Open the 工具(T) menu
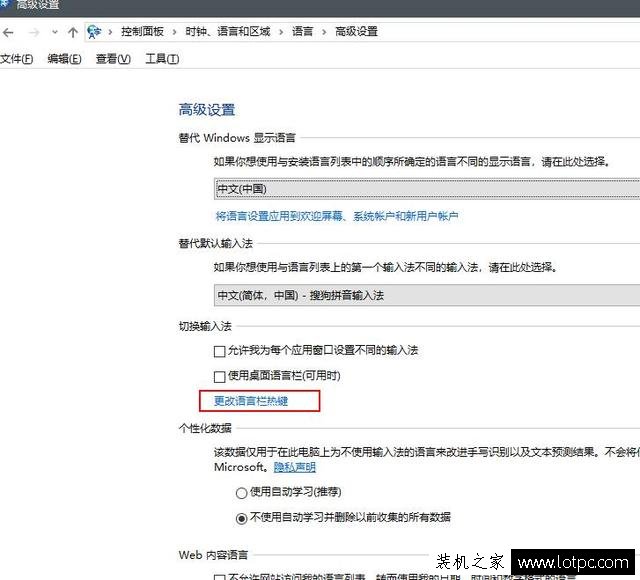640x580 pixels. 162,59
